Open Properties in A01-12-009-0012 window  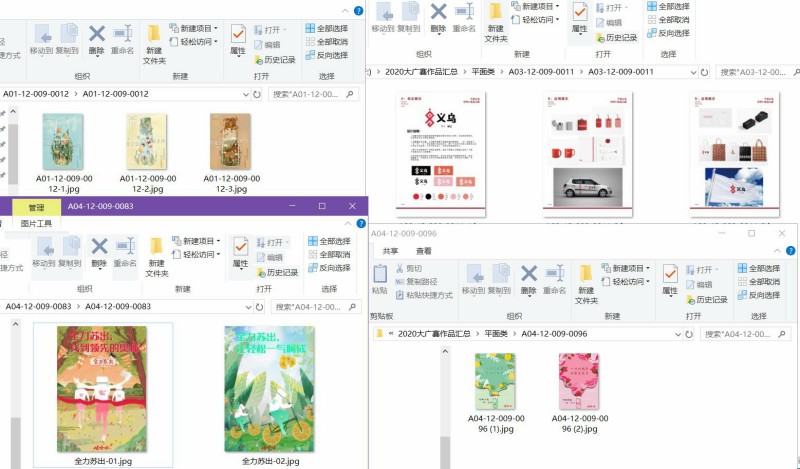[238, 40]
